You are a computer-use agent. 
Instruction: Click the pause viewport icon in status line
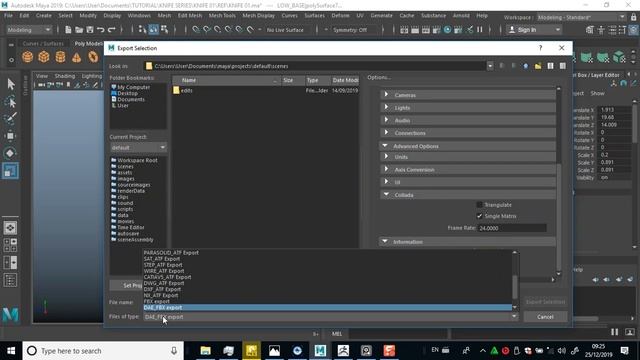click(x=480, y=30)
